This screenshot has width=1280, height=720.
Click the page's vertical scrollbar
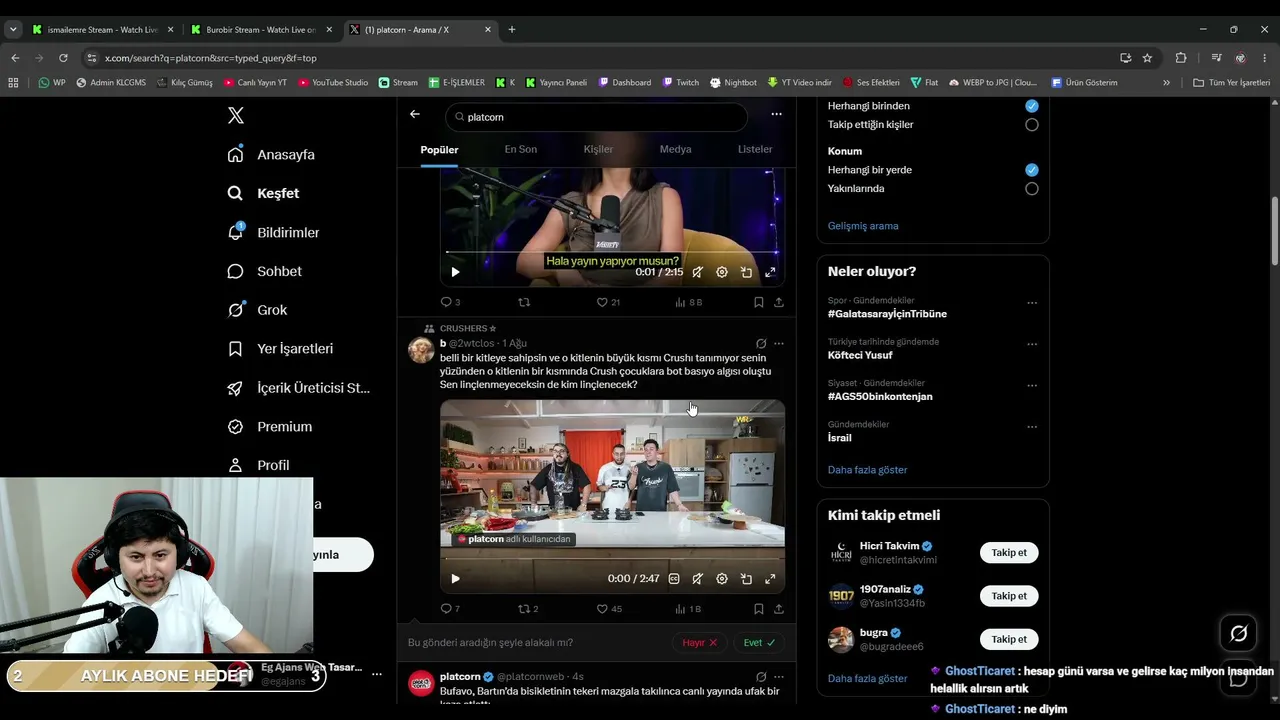(x=1274, y=232)
